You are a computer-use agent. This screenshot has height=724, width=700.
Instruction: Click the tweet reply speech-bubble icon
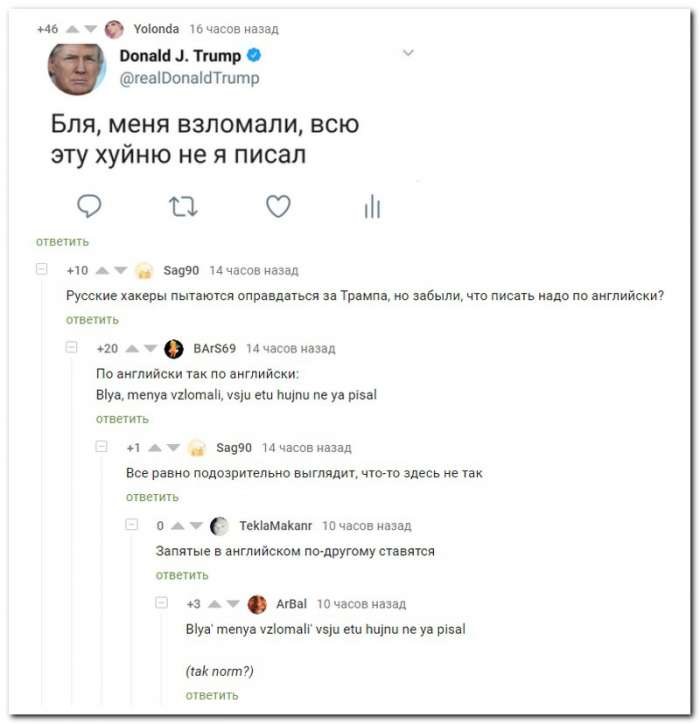coord(89,206)
